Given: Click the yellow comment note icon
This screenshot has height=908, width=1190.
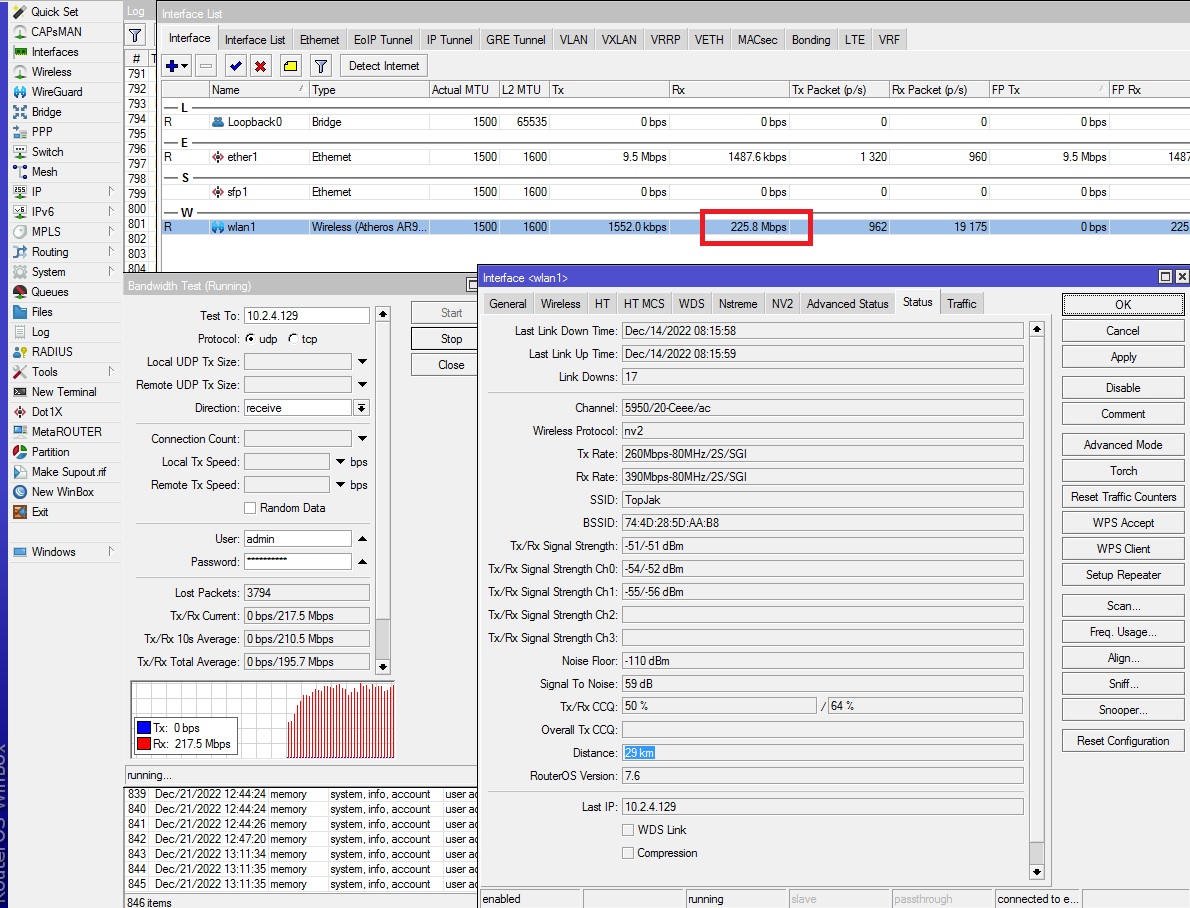Looking at the screenshot, I should (290, 66).
